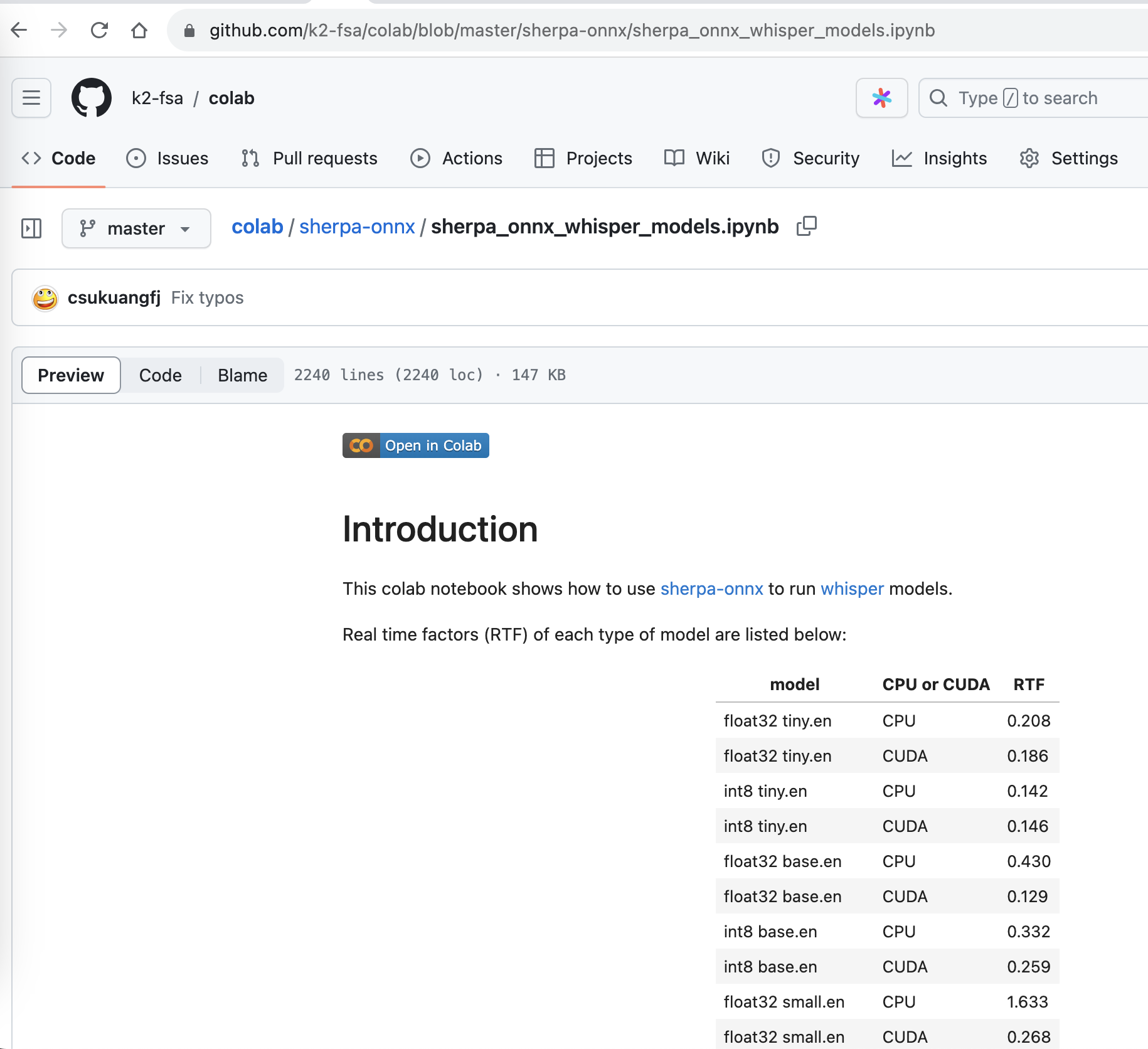Click the 'CPU or CUDA' column header

click(936, 684)
